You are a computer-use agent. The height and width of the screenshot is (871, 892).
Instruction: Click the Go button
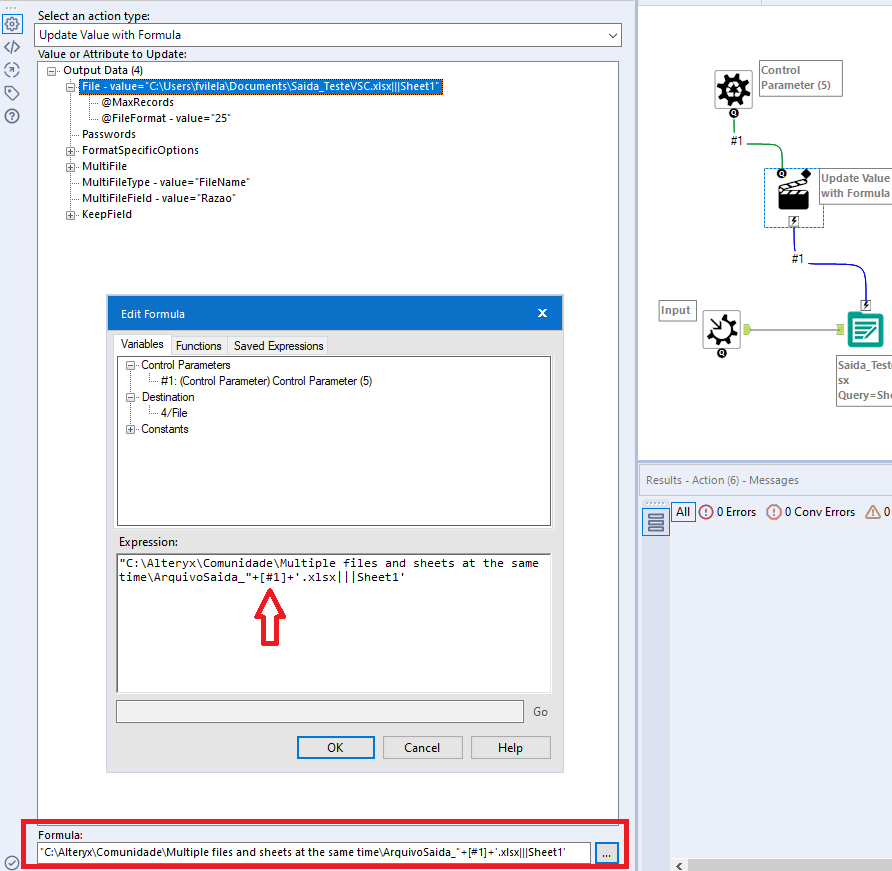pyautogui.click(x=540, y=712)
